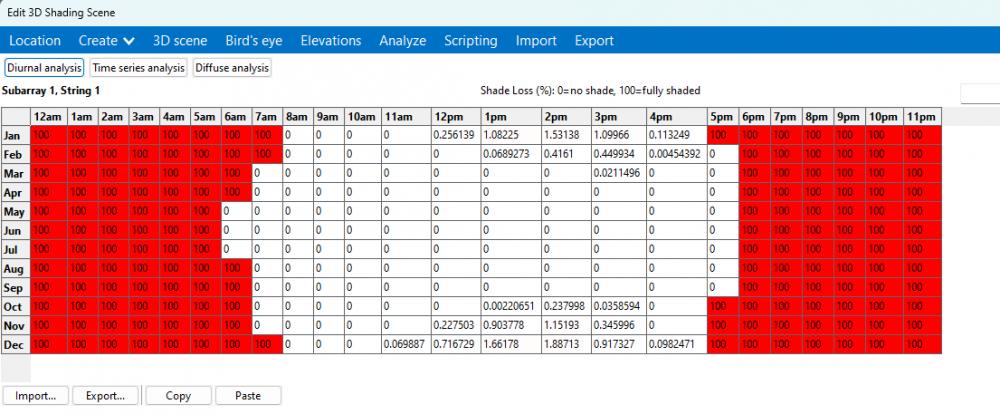Image resolution: width=1000 pixels, height=414 pixels.
Task: Select the Dec row header
Action: (x=16, y=344)
